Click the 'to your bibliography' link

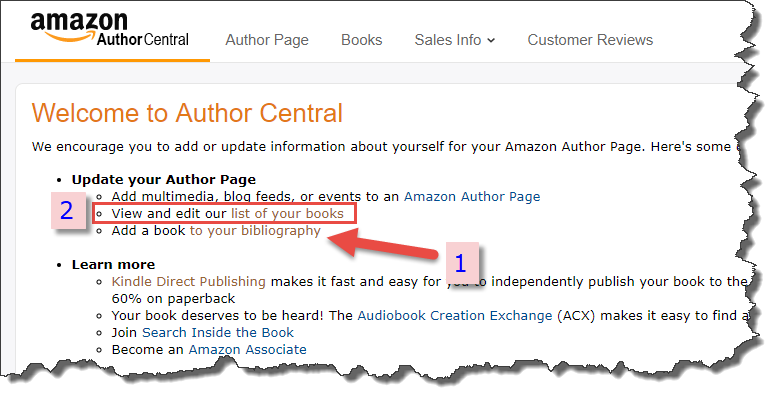255,231
